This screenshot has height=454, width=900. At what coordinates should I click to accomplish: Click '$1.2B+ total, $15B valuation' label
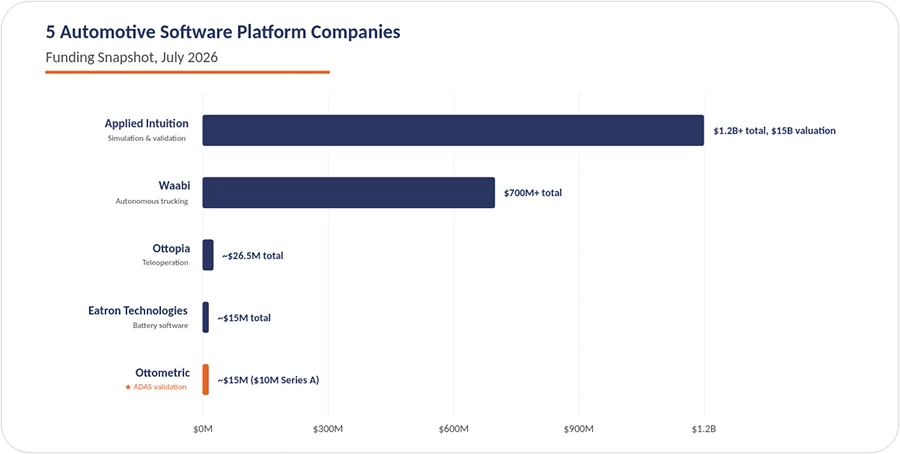(x=774, y=131)
